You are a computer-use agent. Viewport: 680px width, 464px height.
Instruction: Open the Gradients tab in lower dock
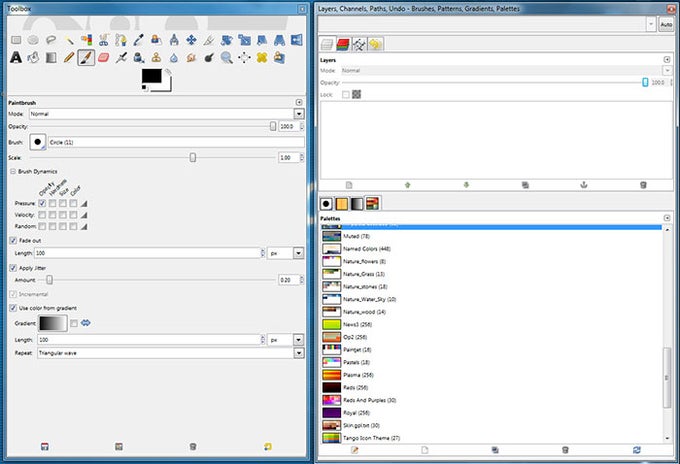[x=358, y=203]
